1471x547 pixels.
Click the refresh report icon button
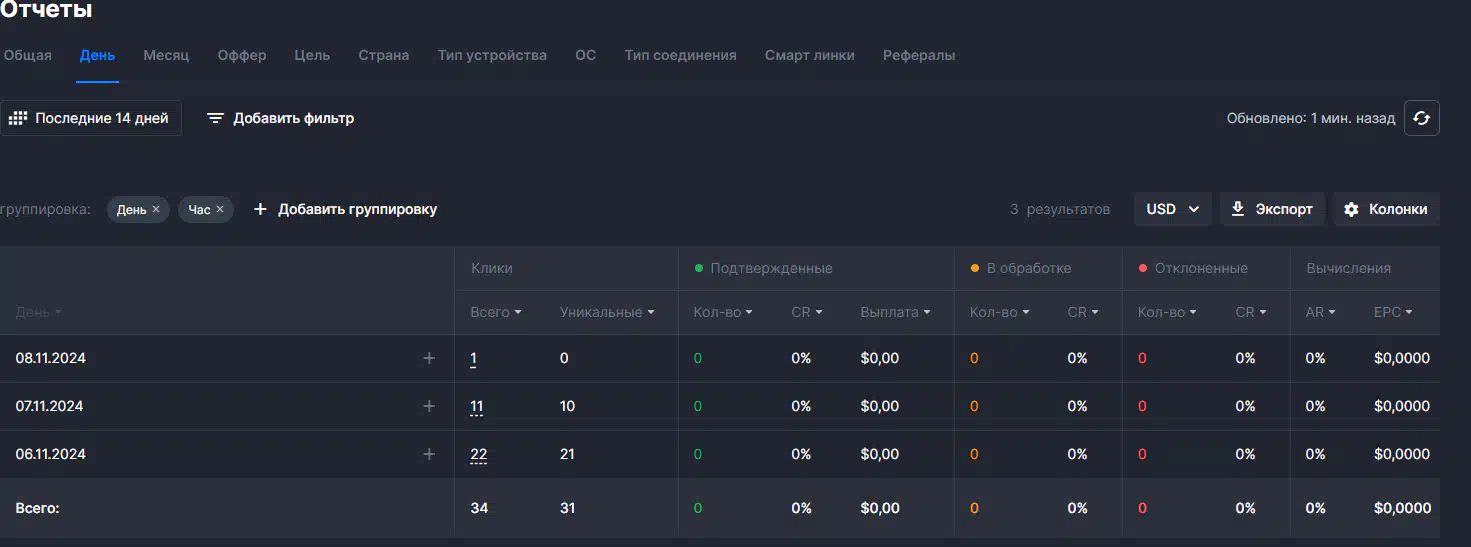click(x=1421, y=118)
